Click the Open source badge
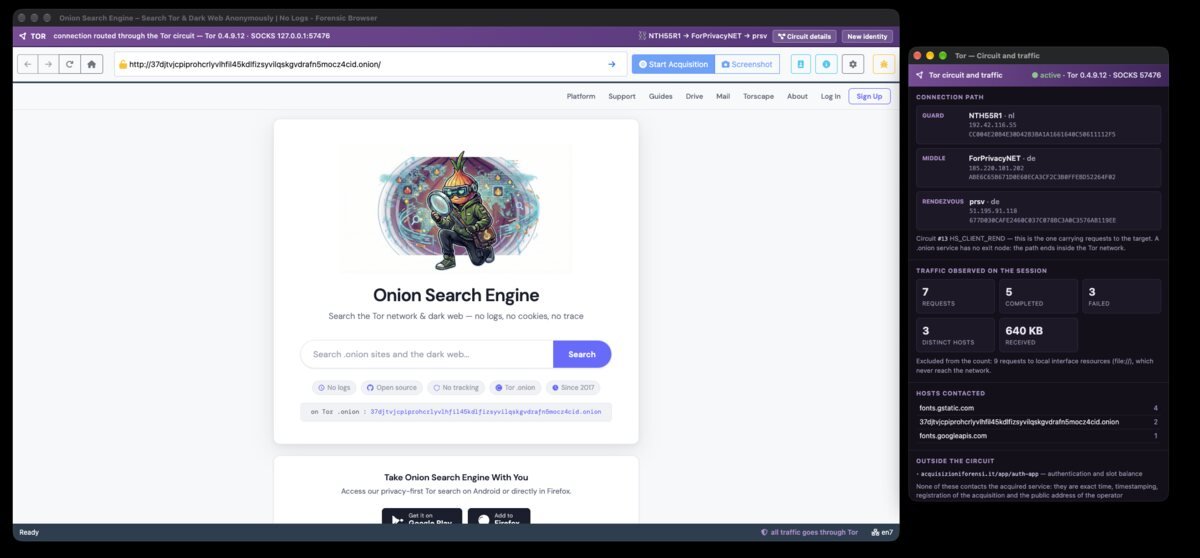This screenshot has height=558, width=1200. (x=391, y=387)
